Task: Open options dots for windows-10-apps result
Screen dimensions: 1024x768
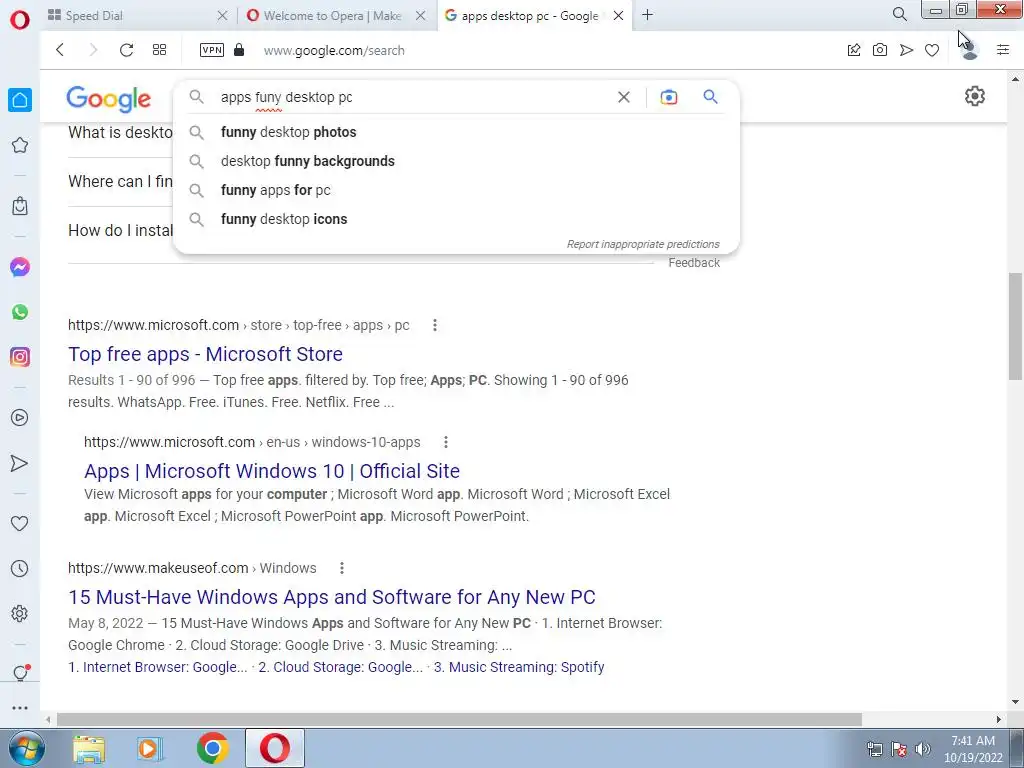Action: (x=446, y=442)
